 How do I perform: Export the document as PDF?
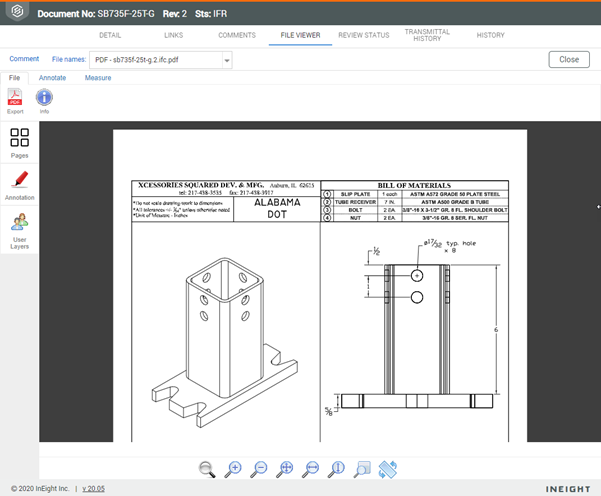15,99
